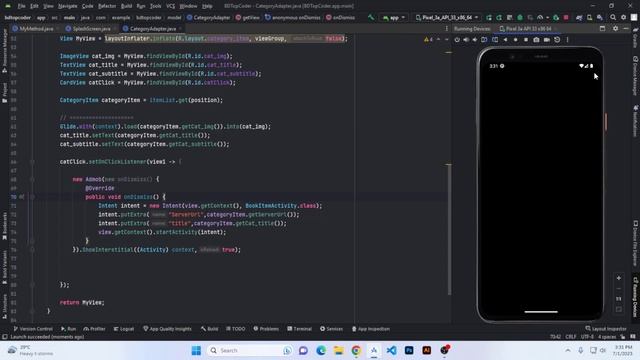Screen dimensions: 640x360
Task: Click CRLF line separator in status bar
Action: (571, 337)
